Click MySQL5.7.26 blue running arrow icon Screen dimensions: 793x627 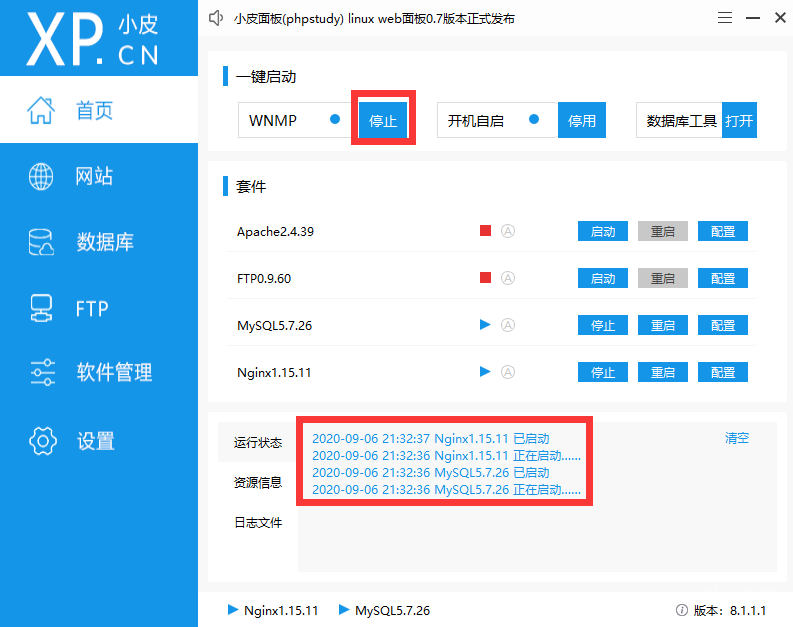(x=485, y=325)
